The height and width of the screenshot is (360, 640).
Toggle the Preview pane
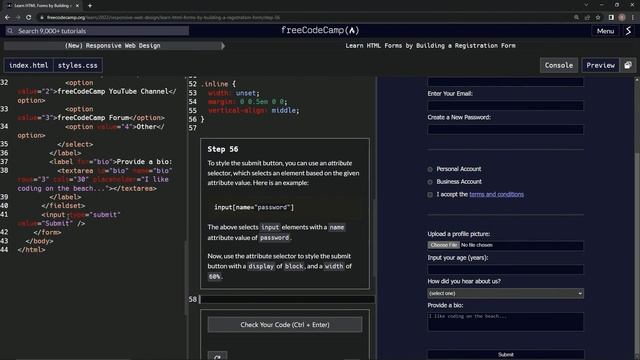[600, 65]
